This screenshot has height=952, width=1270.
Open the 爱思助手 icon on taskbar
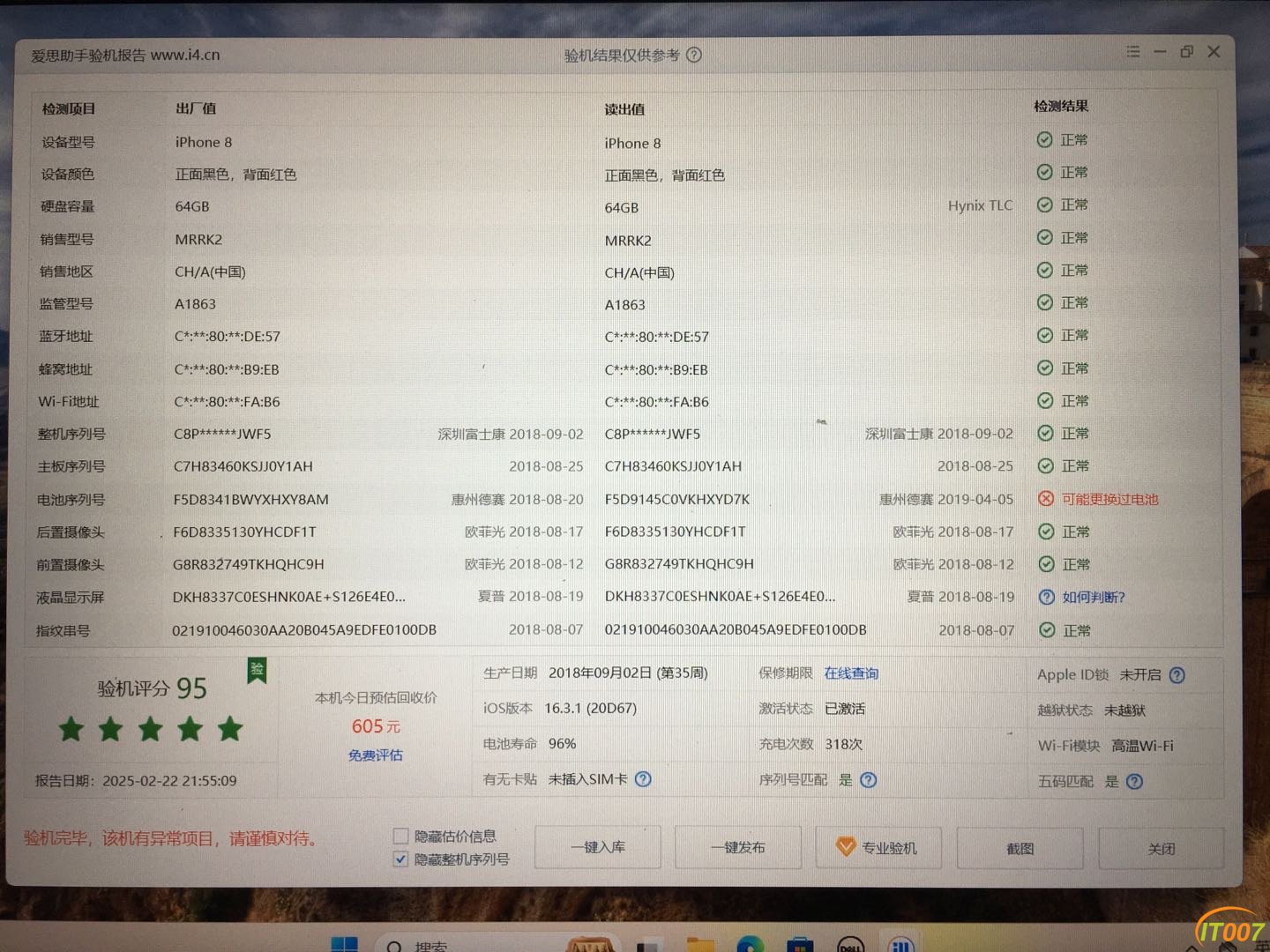point(900,944)
